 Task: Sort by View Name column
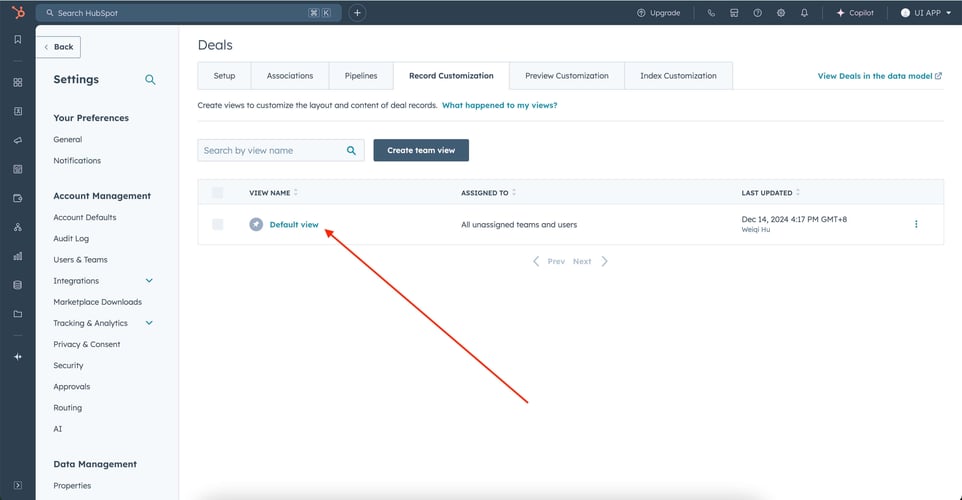coord(273,193)
